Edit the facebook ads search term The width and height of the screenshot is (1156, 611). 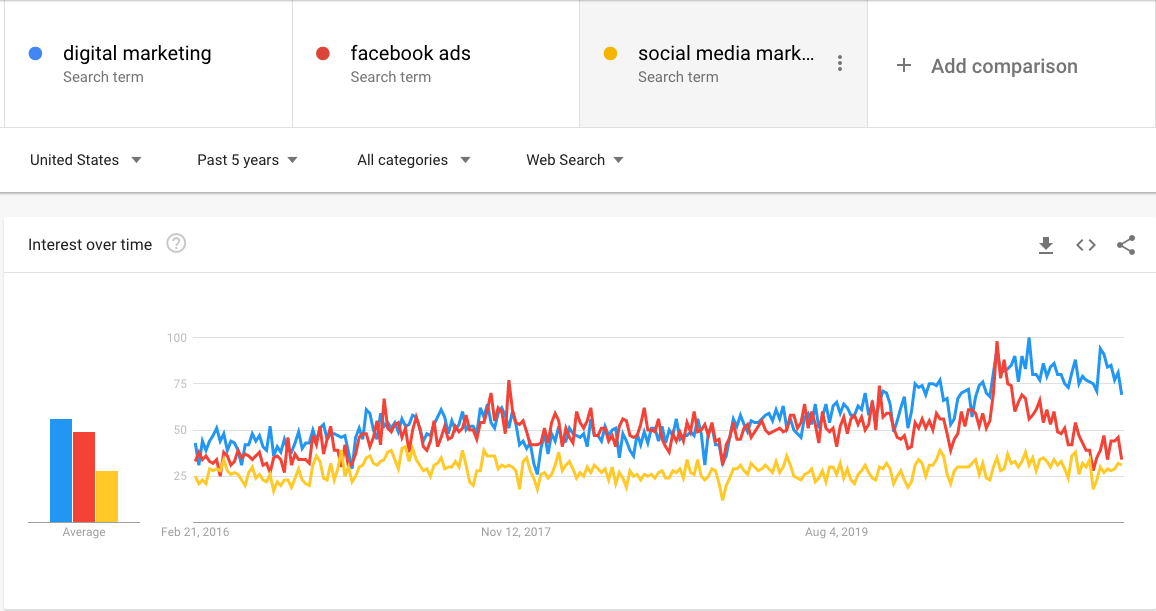click(410, 54)
